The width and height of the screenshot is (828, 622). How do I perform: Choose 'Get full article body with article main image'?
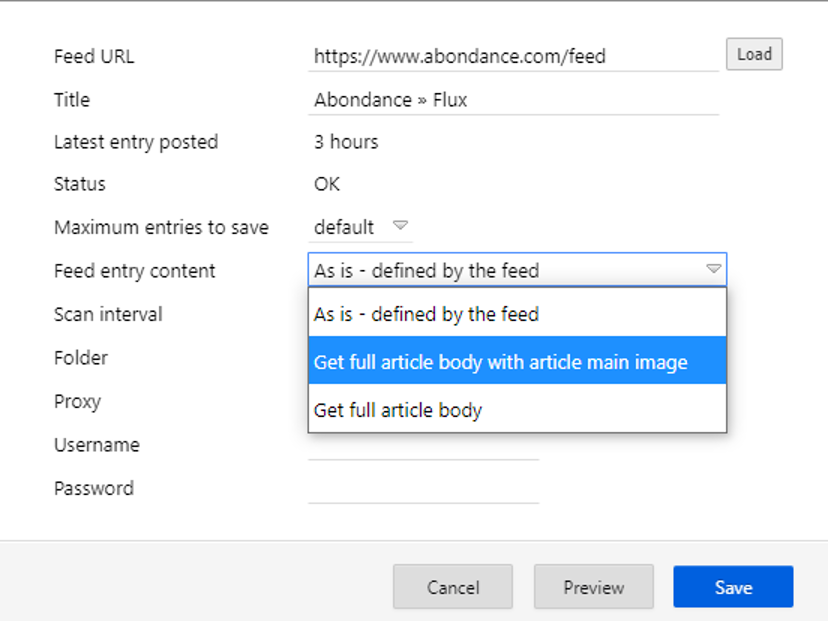518,362
